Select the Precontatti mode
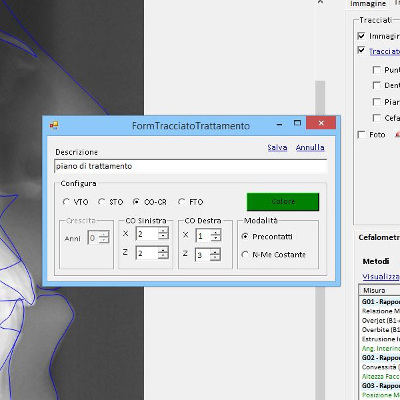 point(245,236)
